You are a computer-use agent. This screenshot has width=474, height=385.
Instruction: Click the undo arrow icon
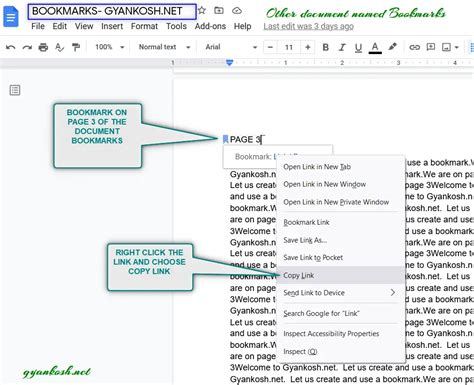tap(11, 47)
